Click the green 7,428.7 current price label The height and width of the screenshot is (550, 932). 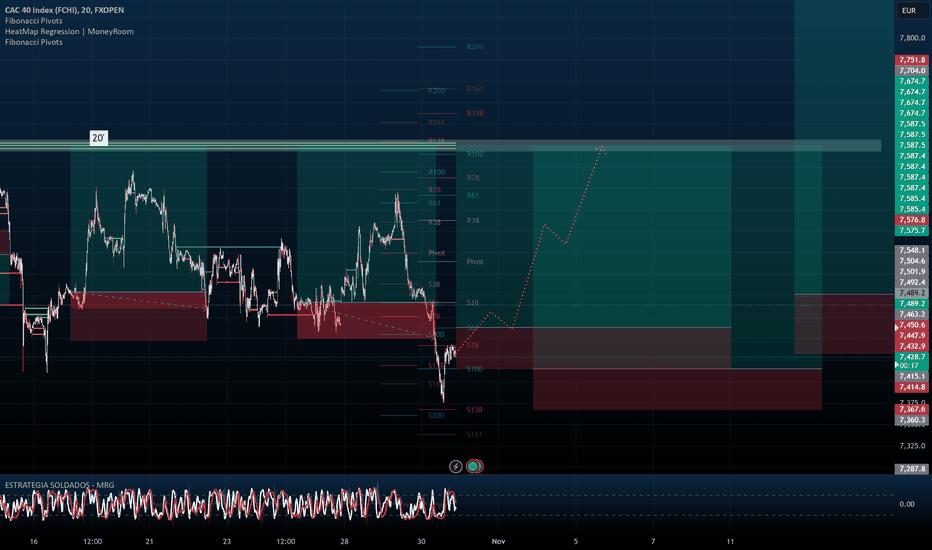coord(912,357)
